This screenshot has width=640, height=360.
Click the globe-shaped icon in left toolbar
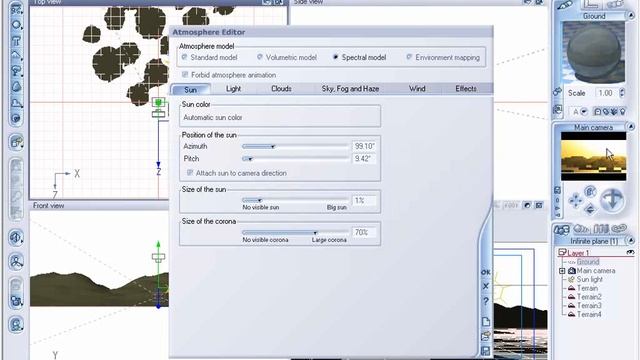click(x=16, y=237)
